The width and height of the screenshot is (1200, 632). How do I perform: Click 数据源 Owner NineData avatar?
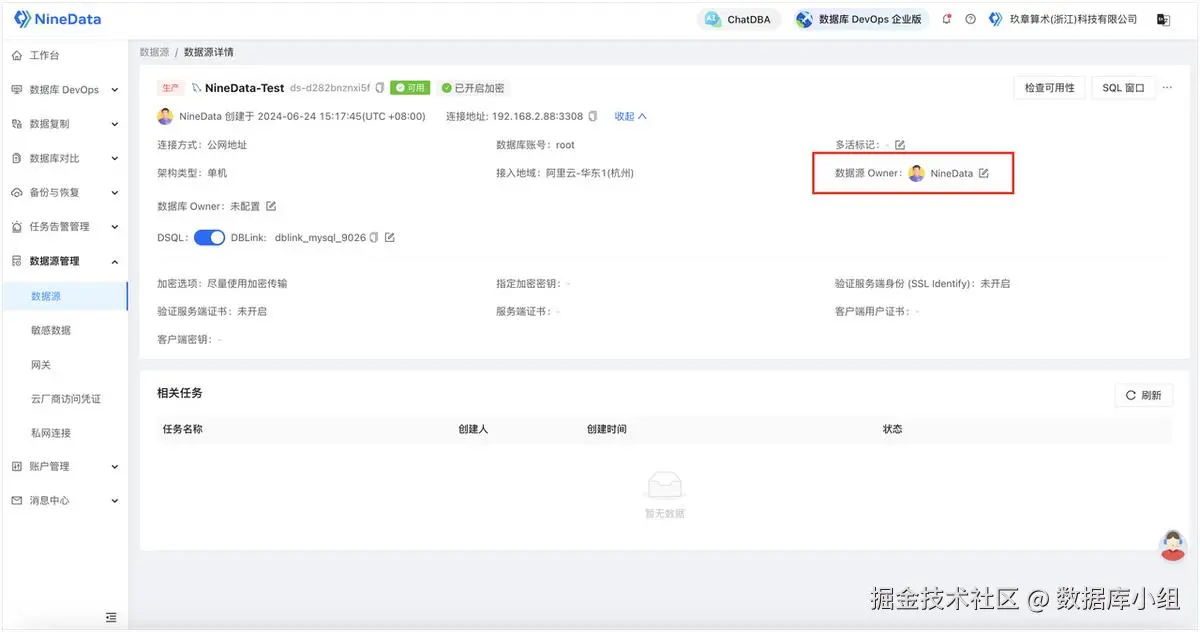pos(916,173)
